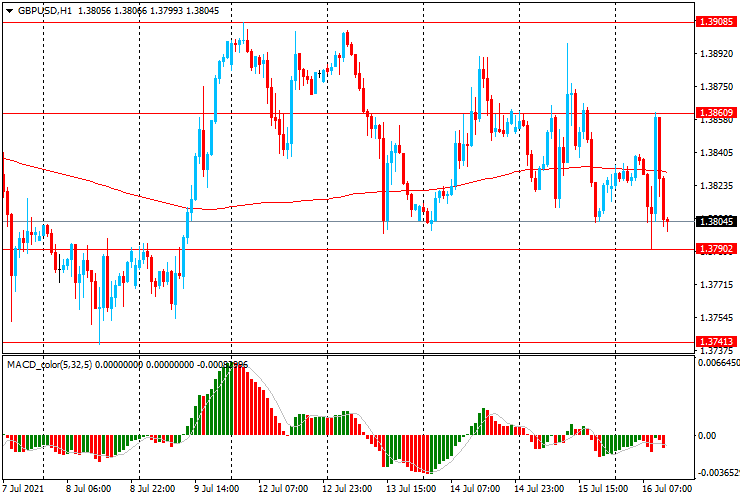Click the 0.00 level on MACD scale
The width and height of the screenshot is (740, 500).
click(x=710, y=436)
